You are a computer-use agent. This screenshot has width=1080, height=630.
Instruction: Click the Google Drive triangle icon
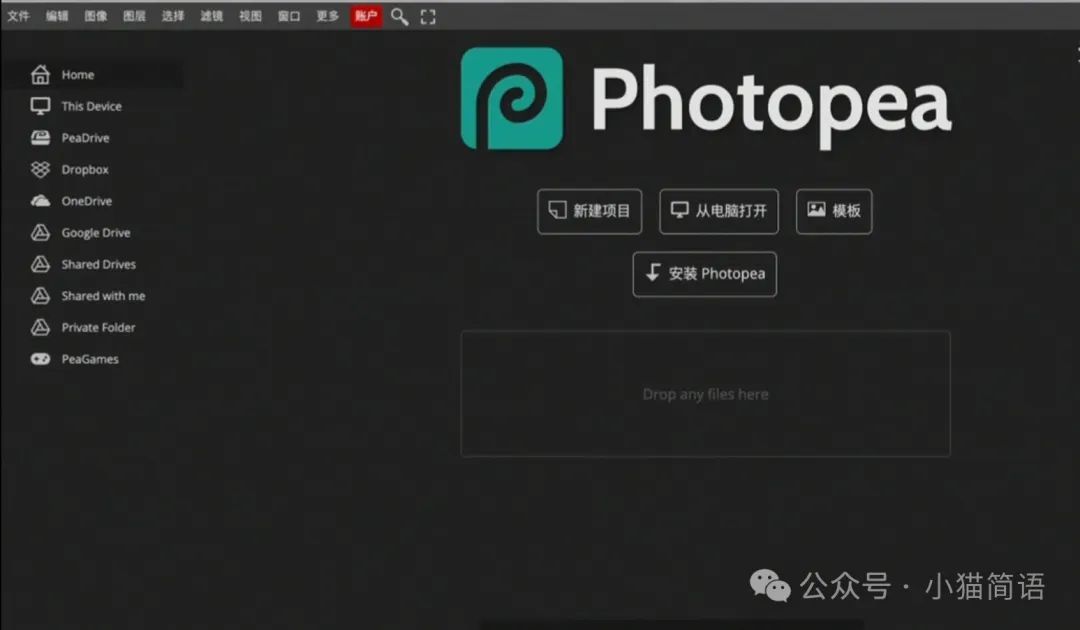[x=41, y=233]
